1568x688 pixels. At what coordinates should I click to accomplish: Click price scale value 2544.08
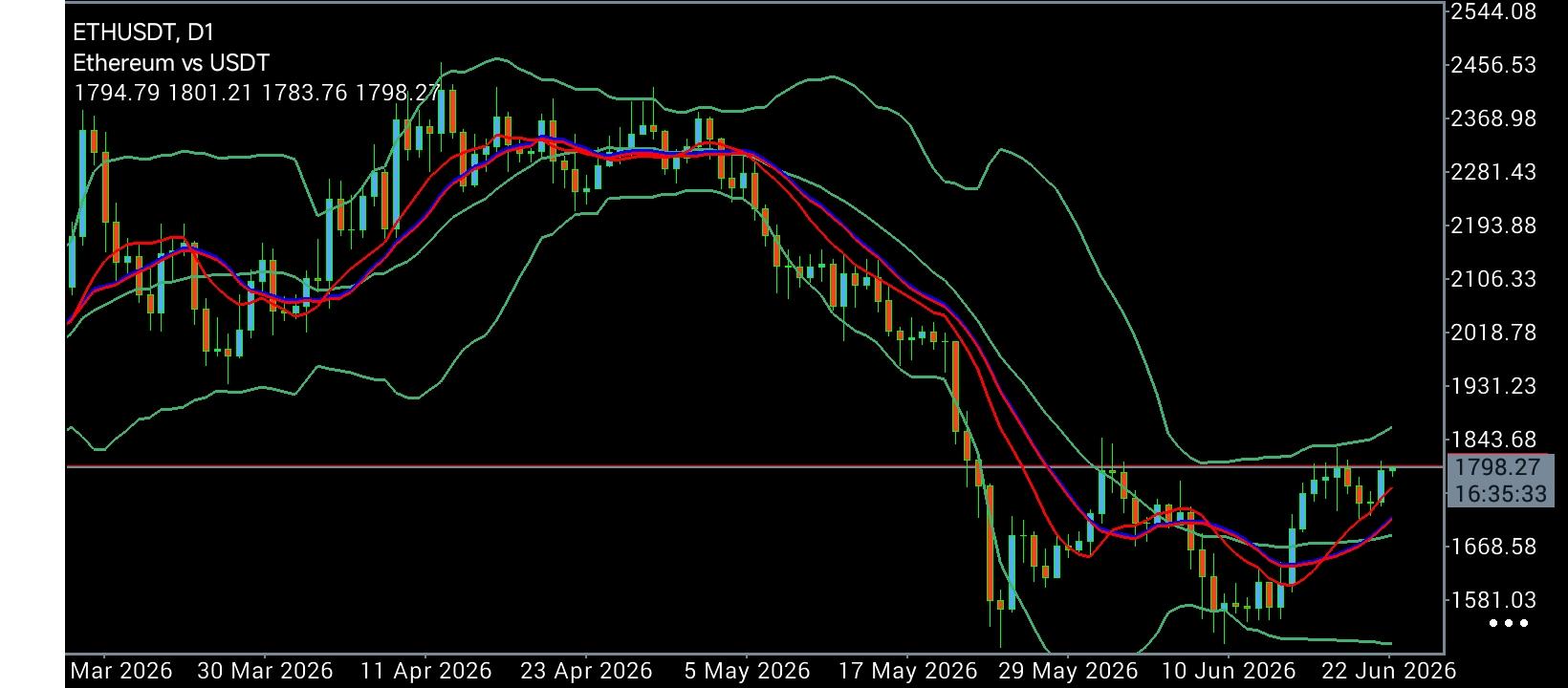1492,11
